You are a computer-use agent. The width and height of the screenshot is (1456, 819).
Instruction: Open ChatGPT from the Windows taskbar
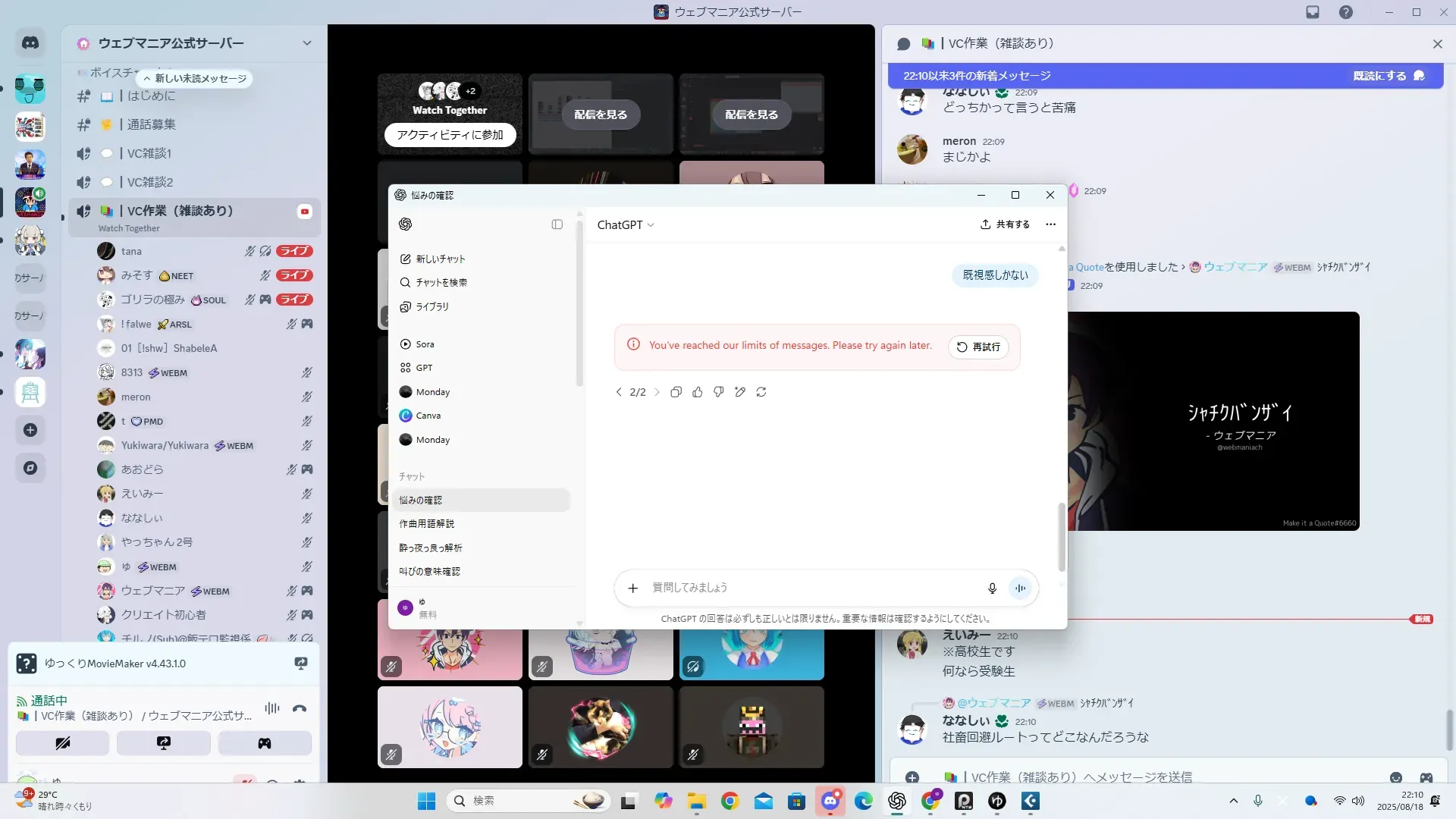pyautogui.click(x=897, y=801)
